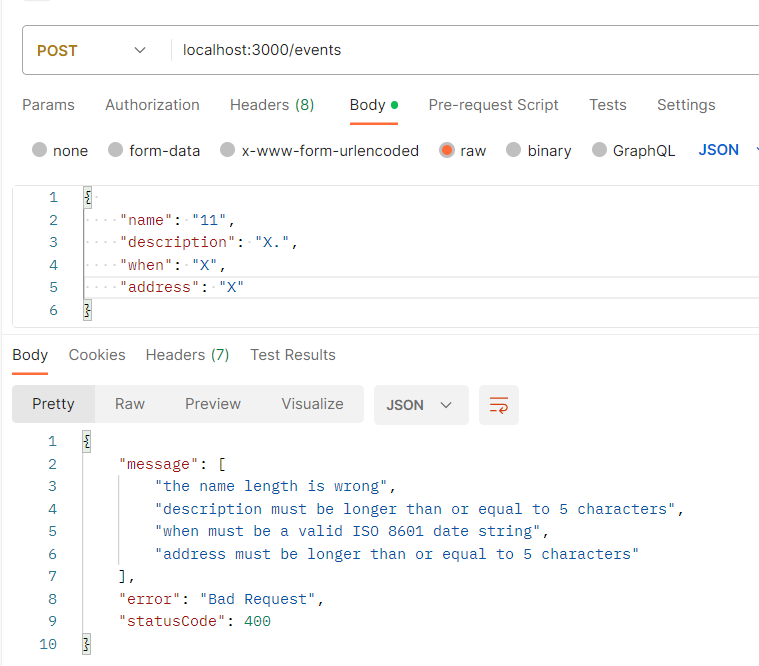
Task: Select the none body type radio button
Action: (40, 150)
